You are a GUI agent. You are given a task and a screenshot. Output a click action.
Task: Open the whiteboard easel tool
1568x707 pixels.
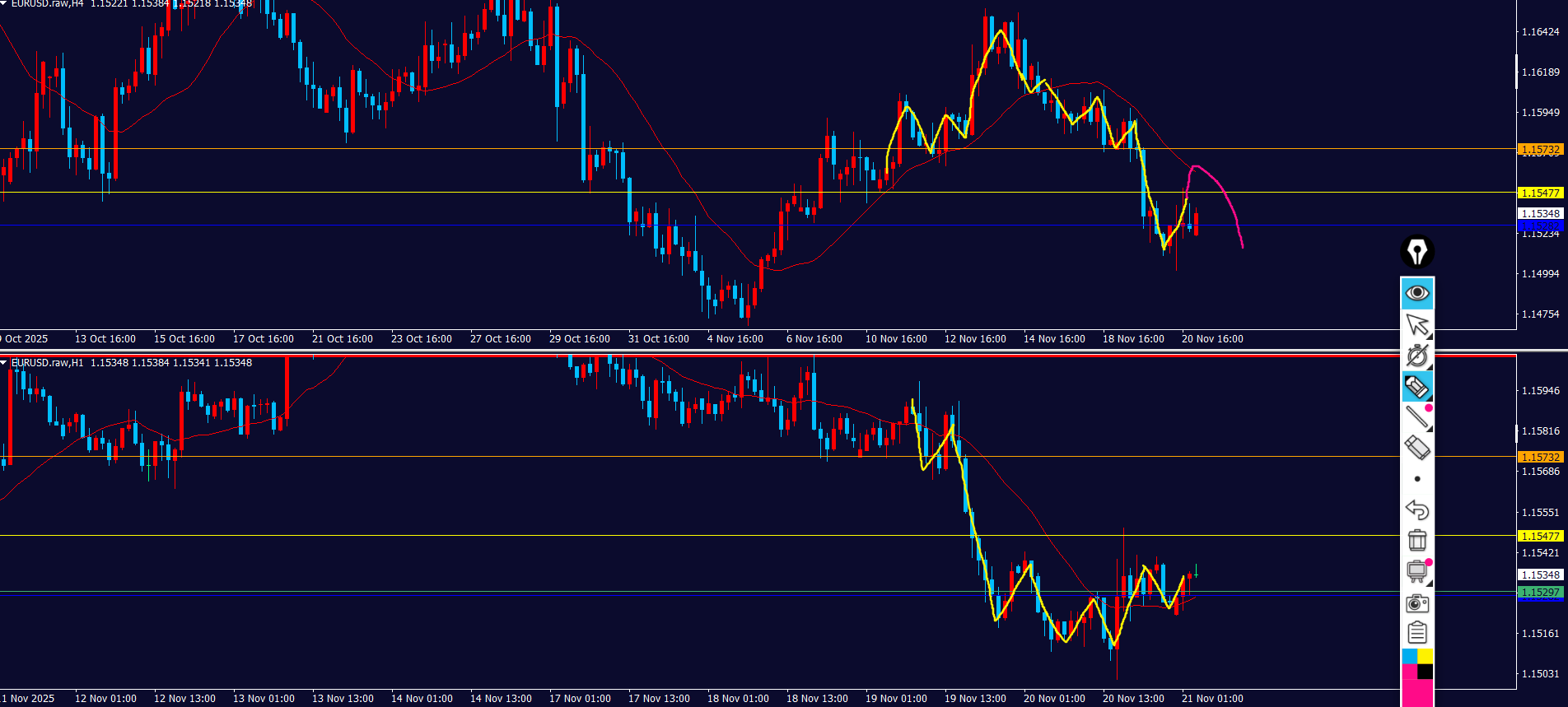[1417, 571]
